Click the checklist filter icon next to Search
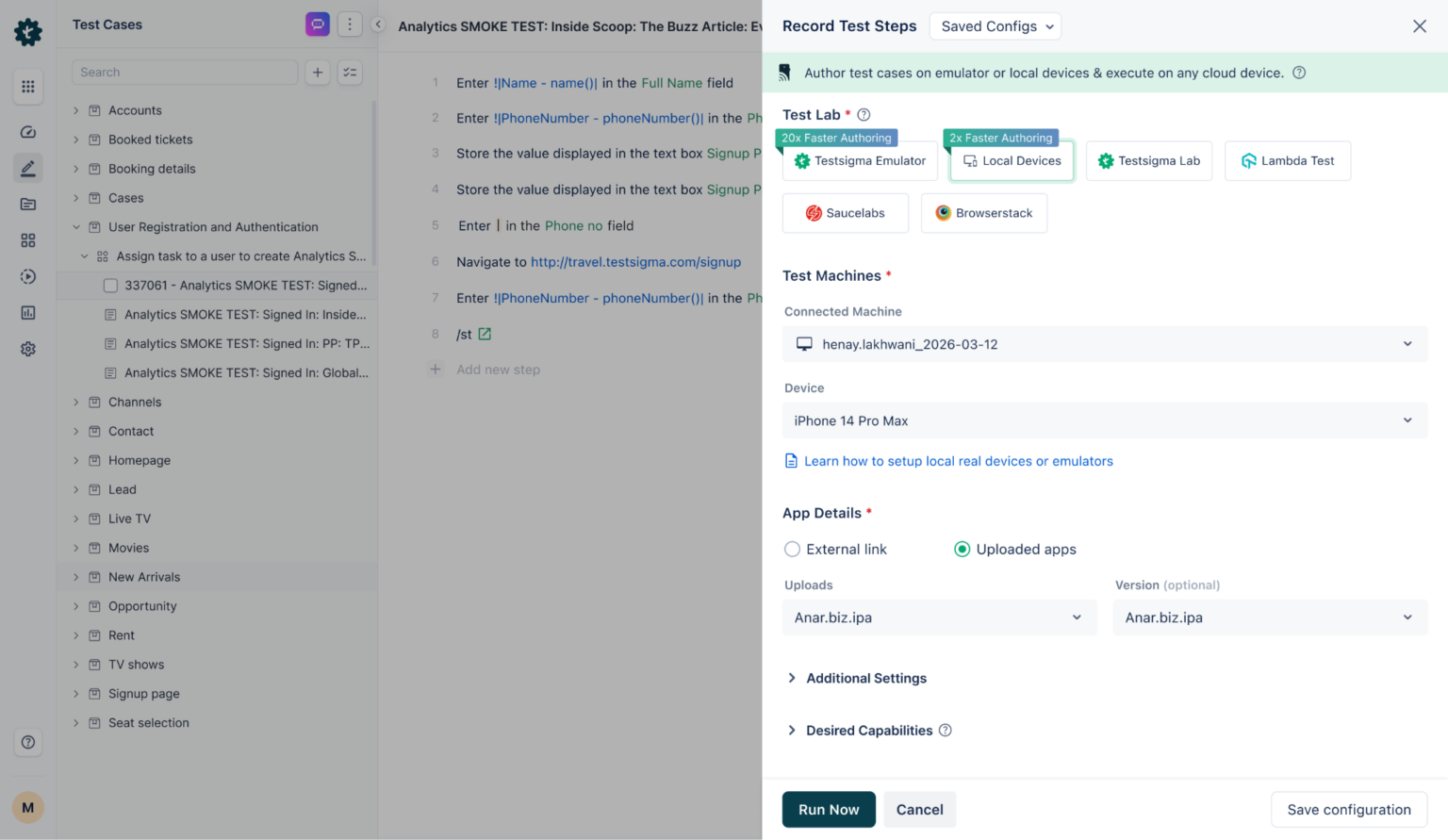The width and height of the screenshot is (1448, 840). coord(350,73)
